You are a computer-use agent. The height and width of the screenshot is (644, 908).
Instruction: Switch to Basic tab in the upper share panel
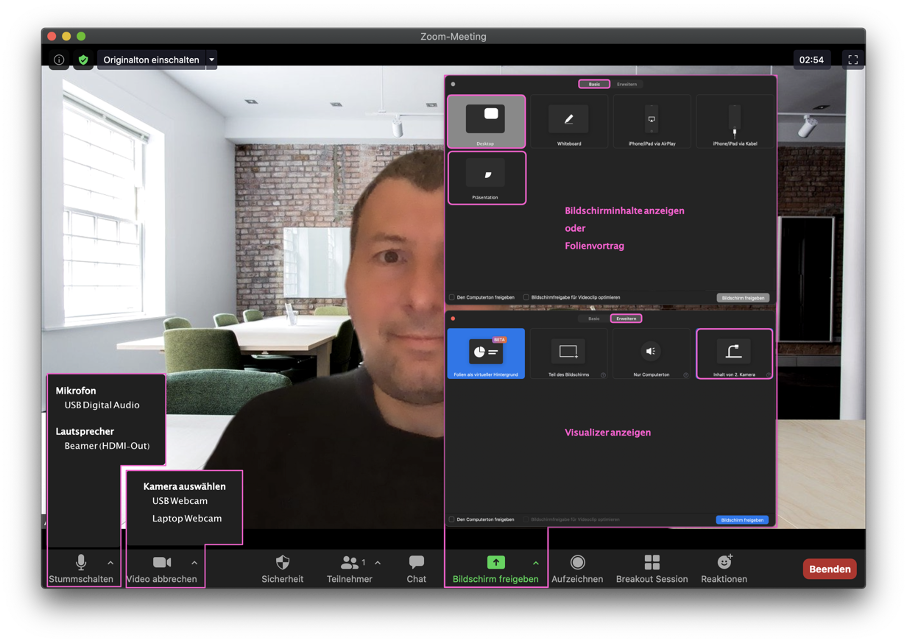click(x=594, y=84)
